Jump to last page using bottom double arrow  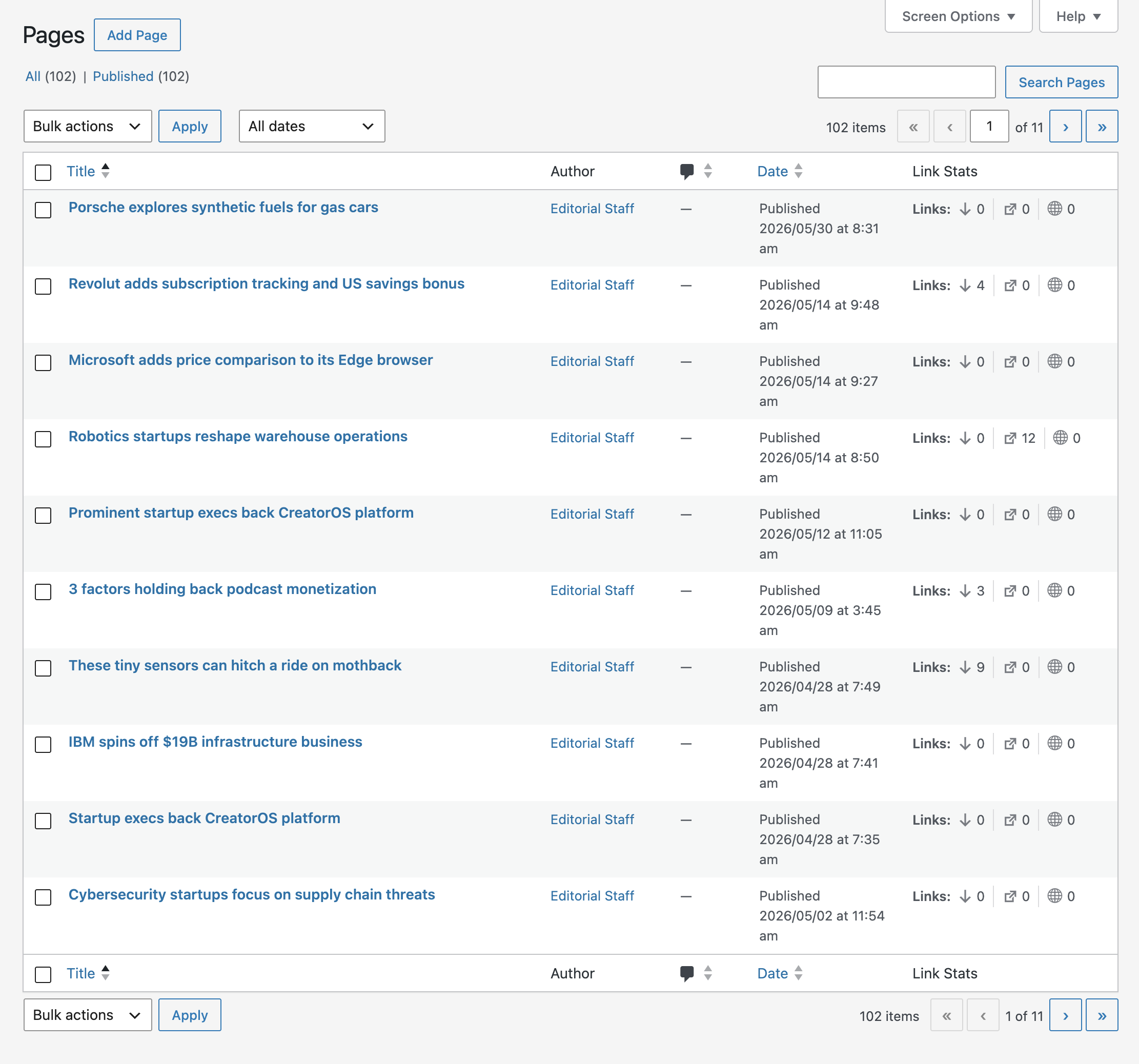(1102, 1015)
